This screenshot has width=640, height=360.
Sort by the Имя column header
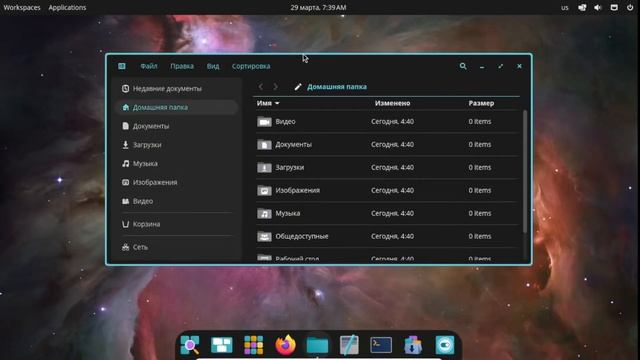coord(268,103)
